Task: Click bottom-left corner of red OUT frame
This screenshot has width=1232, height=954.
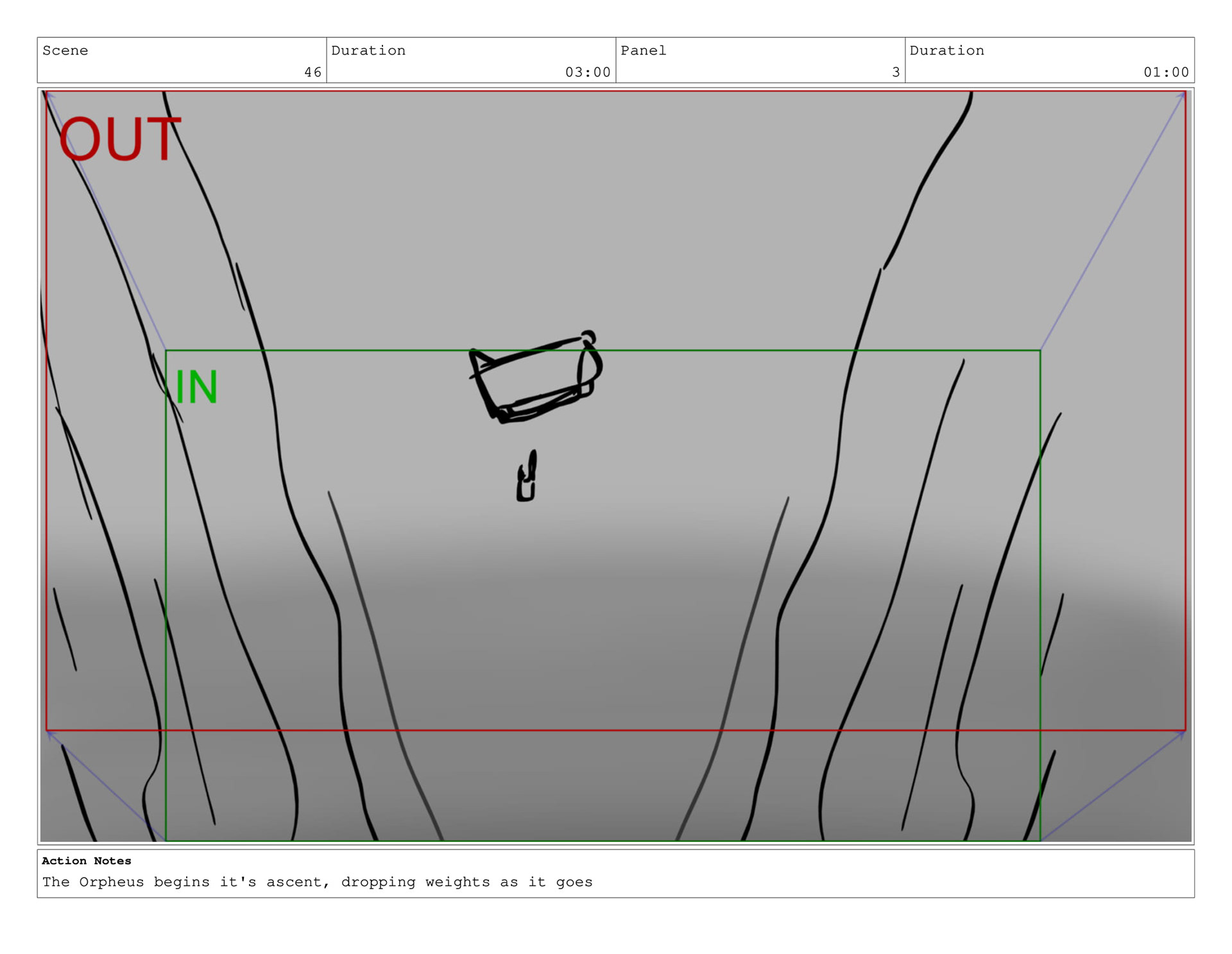Action: pyautogui.click(x=47, y=730)
